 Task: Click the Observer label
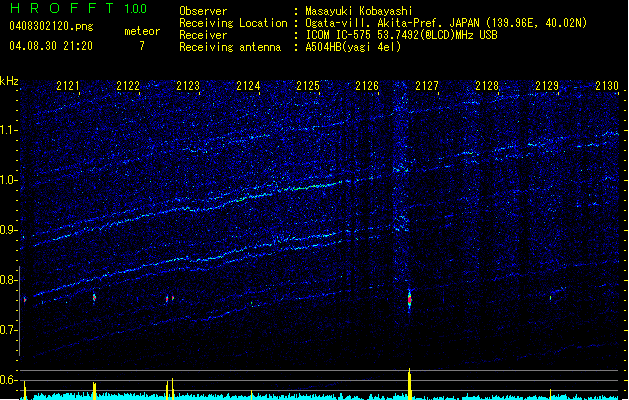[x=203, y=11]
